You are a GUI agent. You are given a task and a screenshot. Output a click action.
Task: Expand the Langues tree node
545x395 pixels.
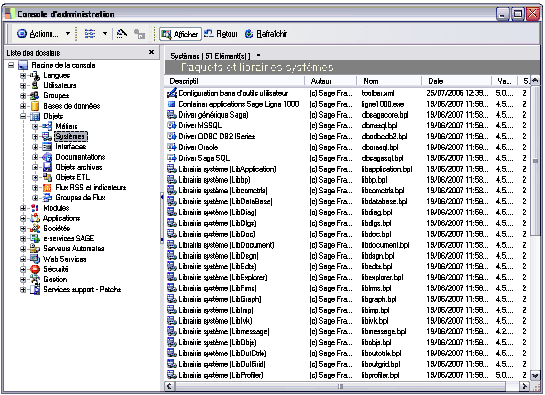pos(23,75)
